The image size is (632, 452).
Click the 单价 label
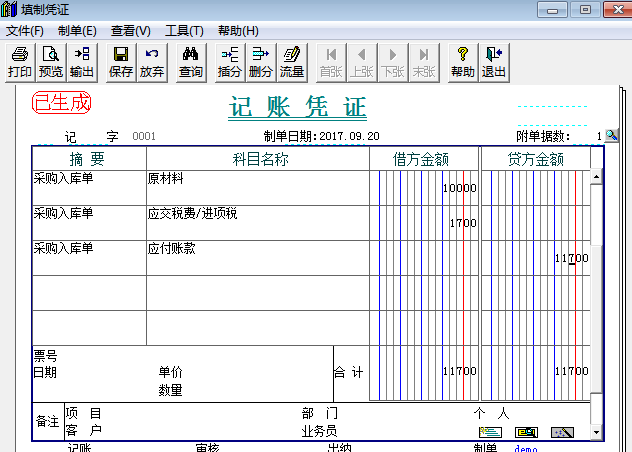point(170,372)
